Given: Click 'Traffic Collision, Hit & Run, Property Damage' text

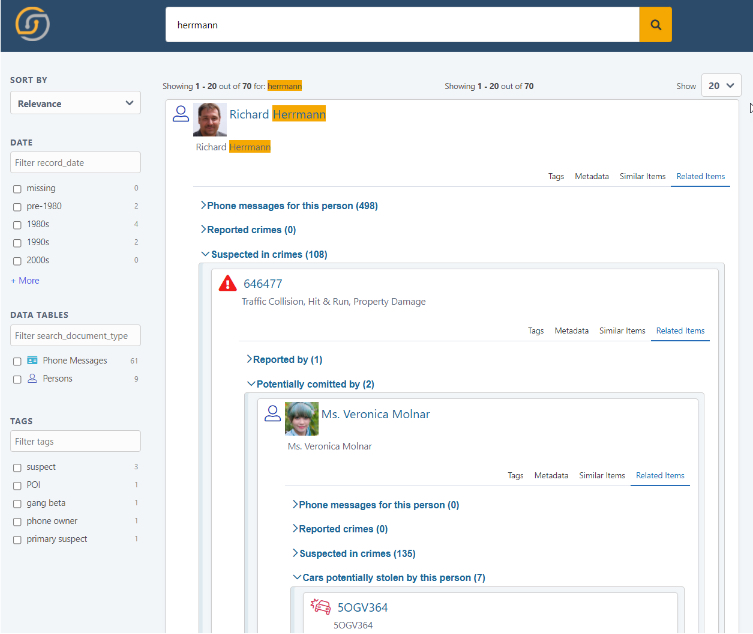Looking at the screenshot, I should click(334, 302).
